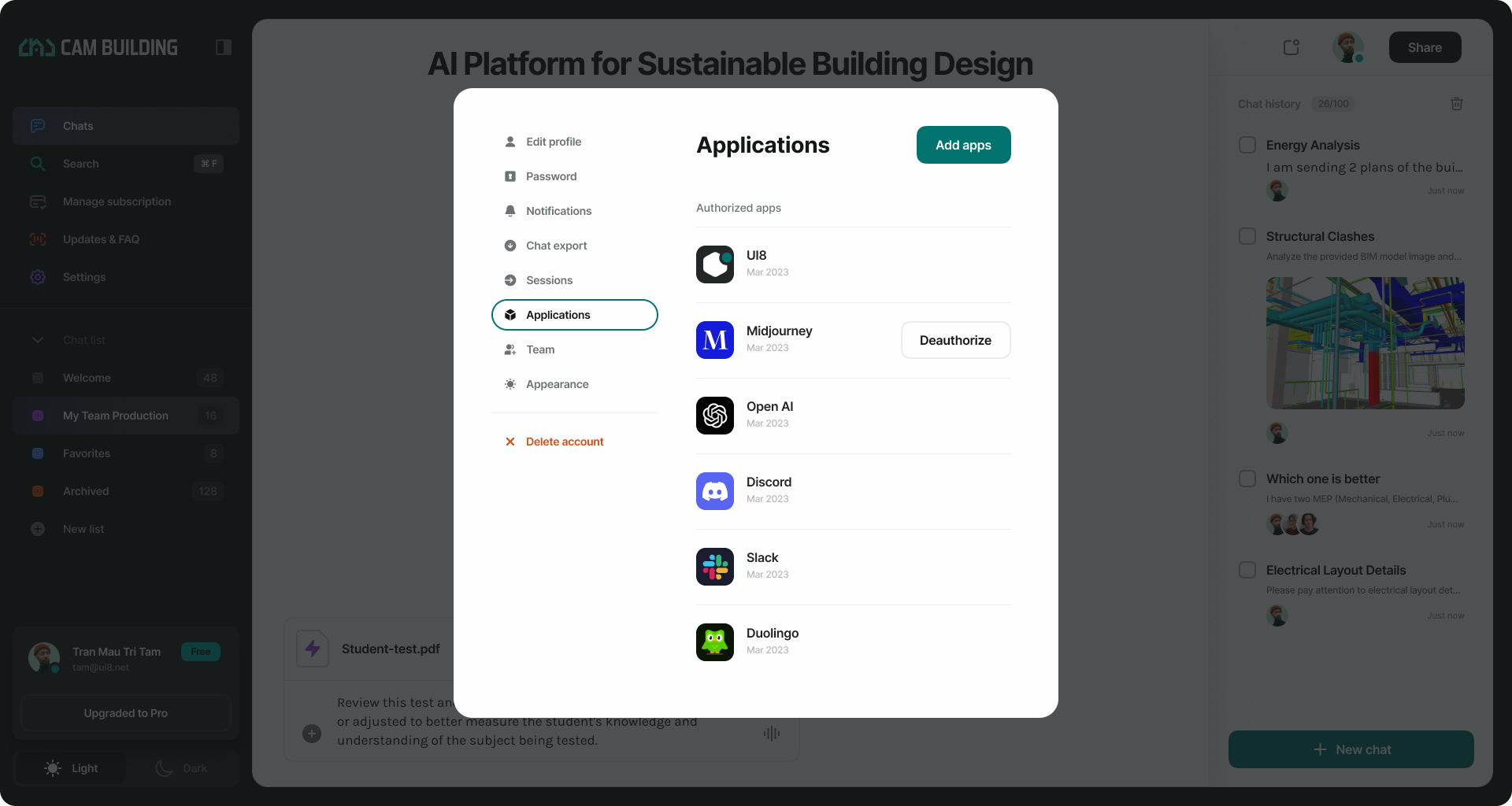Click the Settings gear icon in sidebar
1512x806 pixels.
tap(38, 277)
